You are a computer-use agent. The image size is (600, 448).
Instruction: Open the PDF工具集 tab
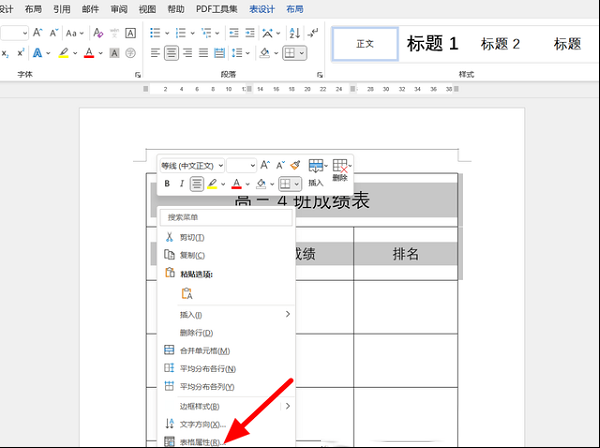point(217,9)
